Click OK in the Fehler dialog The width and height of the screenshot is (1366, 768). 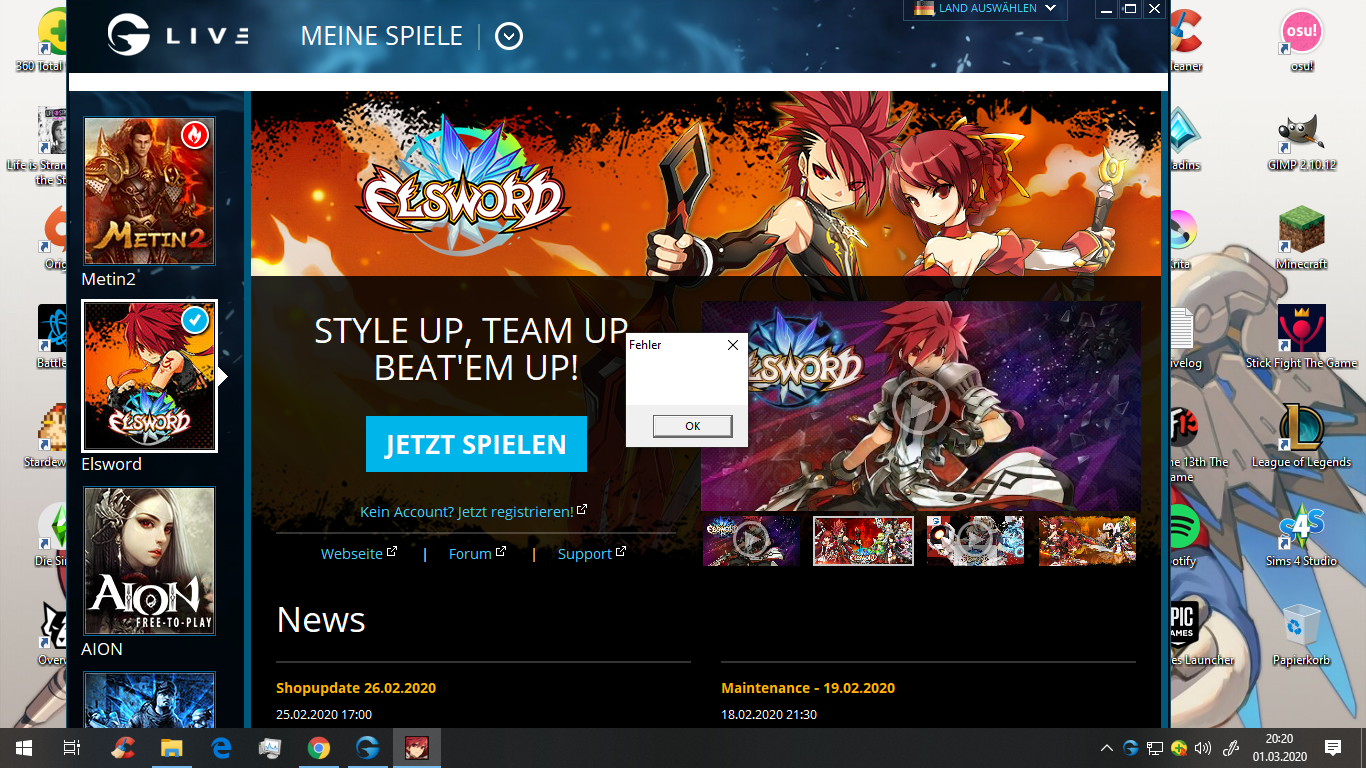pyautogui.click(x=692, y=426)
